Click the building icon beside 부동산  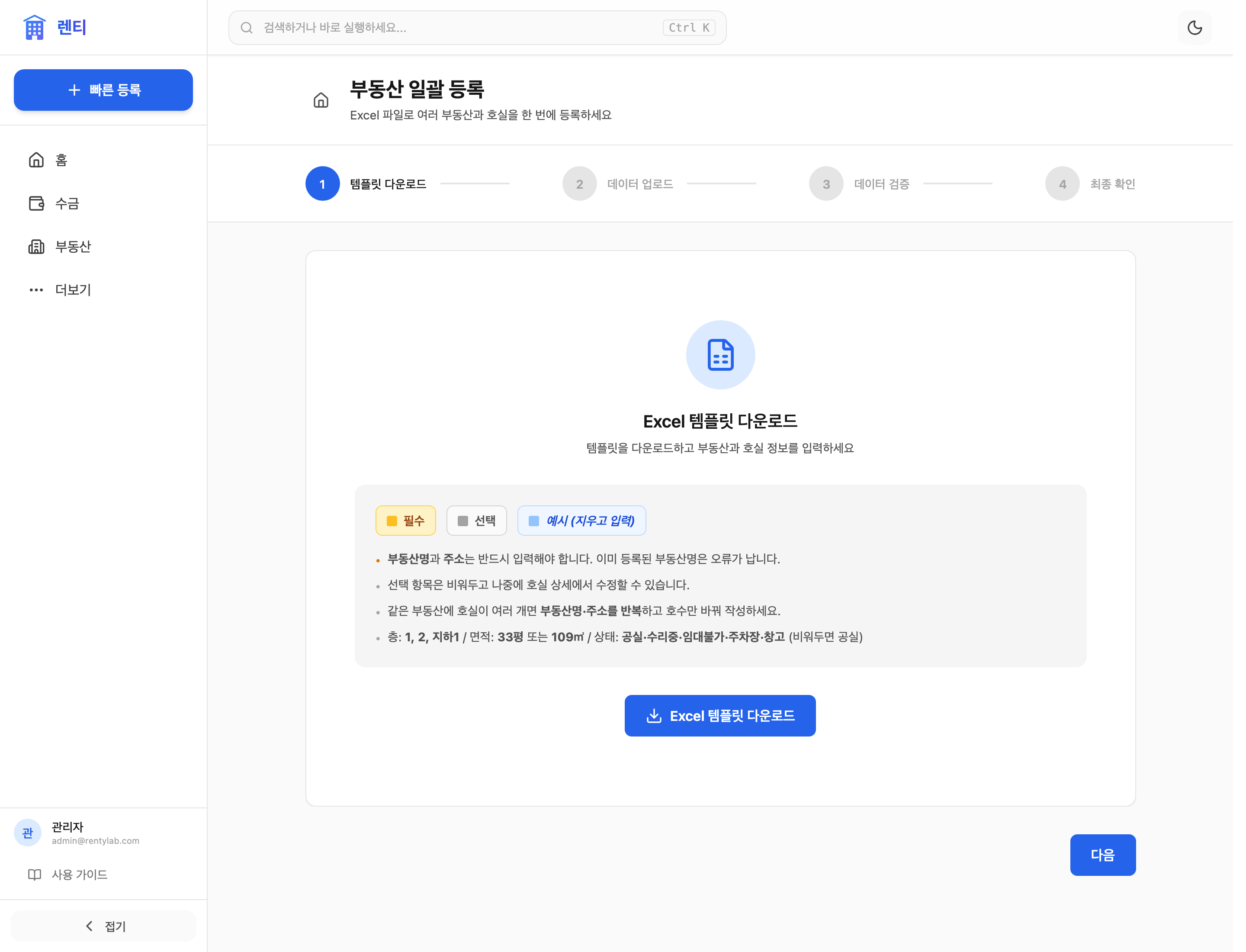36,247
